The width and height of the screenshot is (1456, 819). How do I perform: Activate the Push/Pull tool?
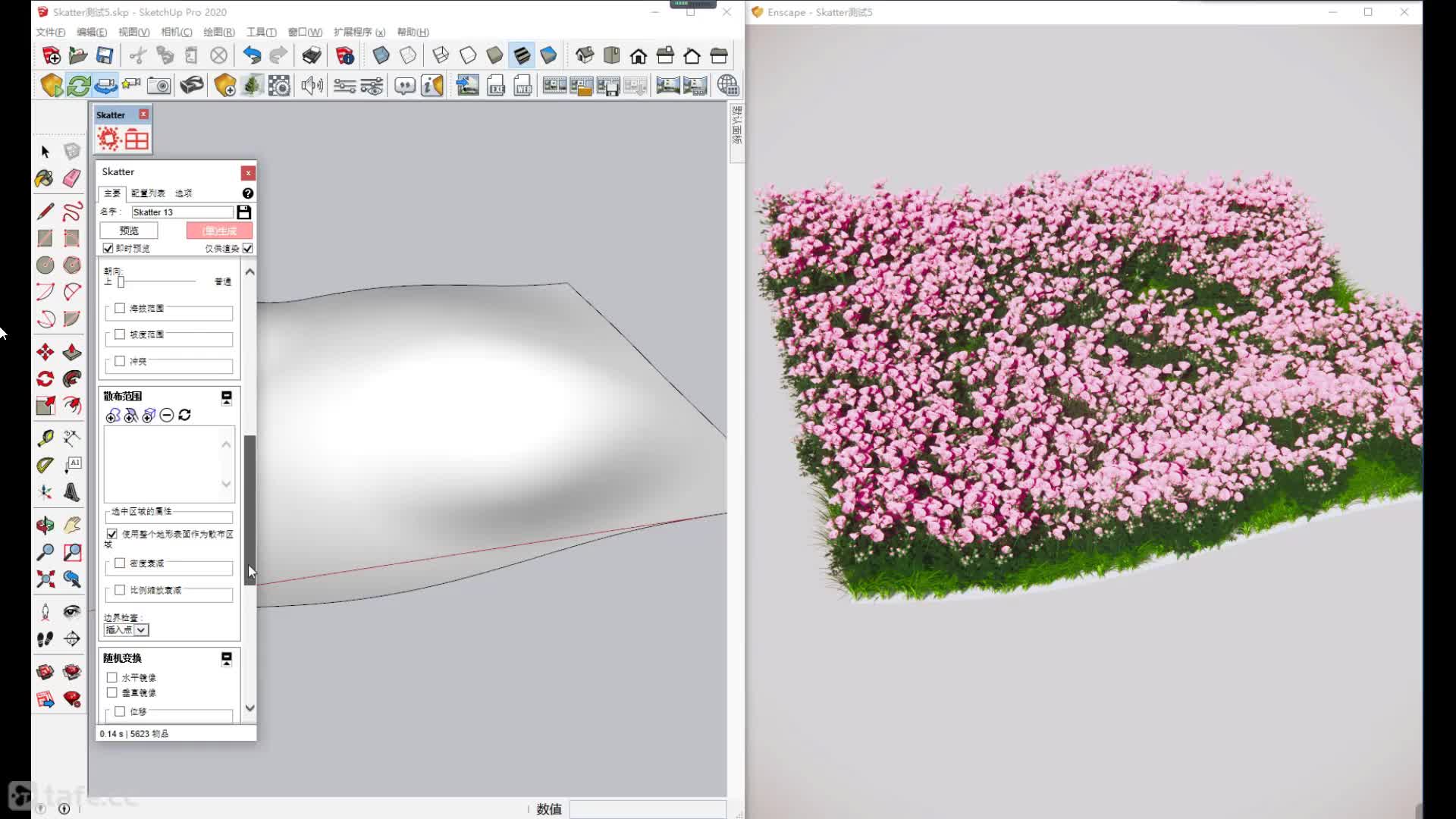pos(72,352)
